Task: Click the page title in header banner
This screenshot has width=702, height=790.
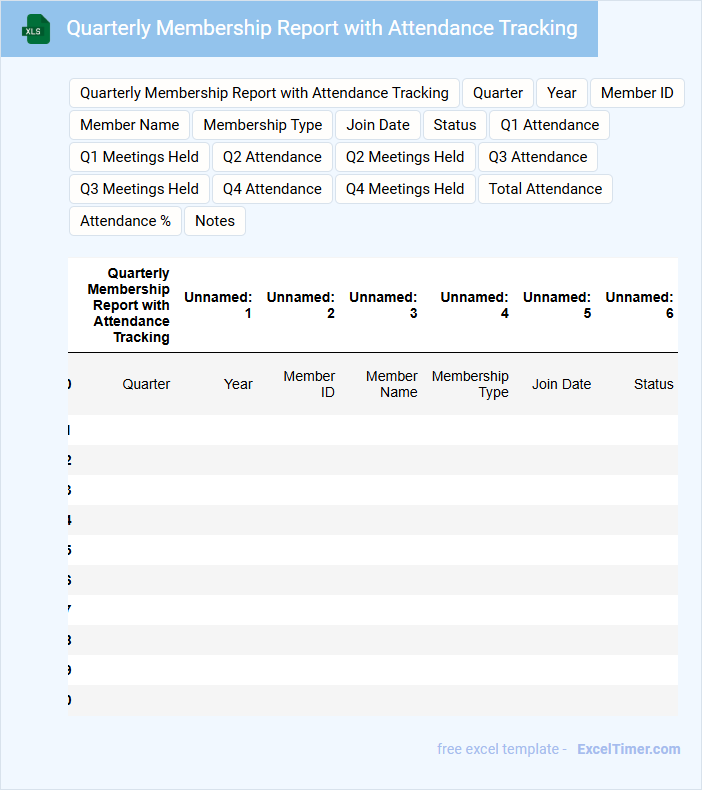Action: (322, 28)
